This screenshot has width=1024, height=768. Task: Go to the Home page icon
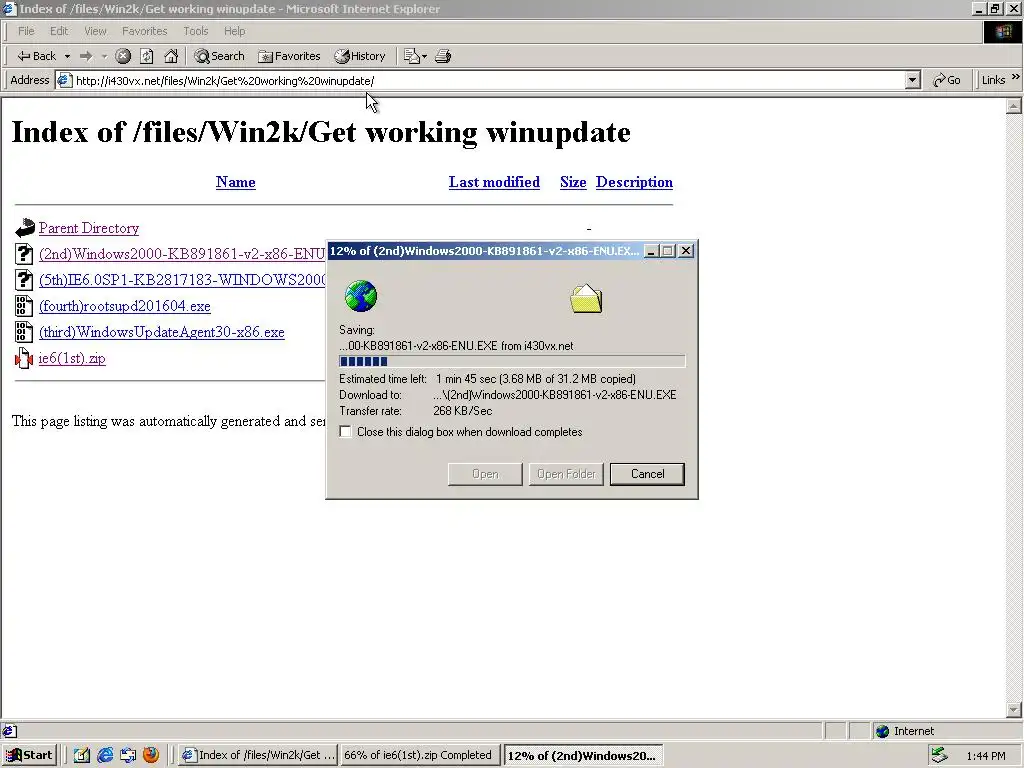[x=171, y=56]
